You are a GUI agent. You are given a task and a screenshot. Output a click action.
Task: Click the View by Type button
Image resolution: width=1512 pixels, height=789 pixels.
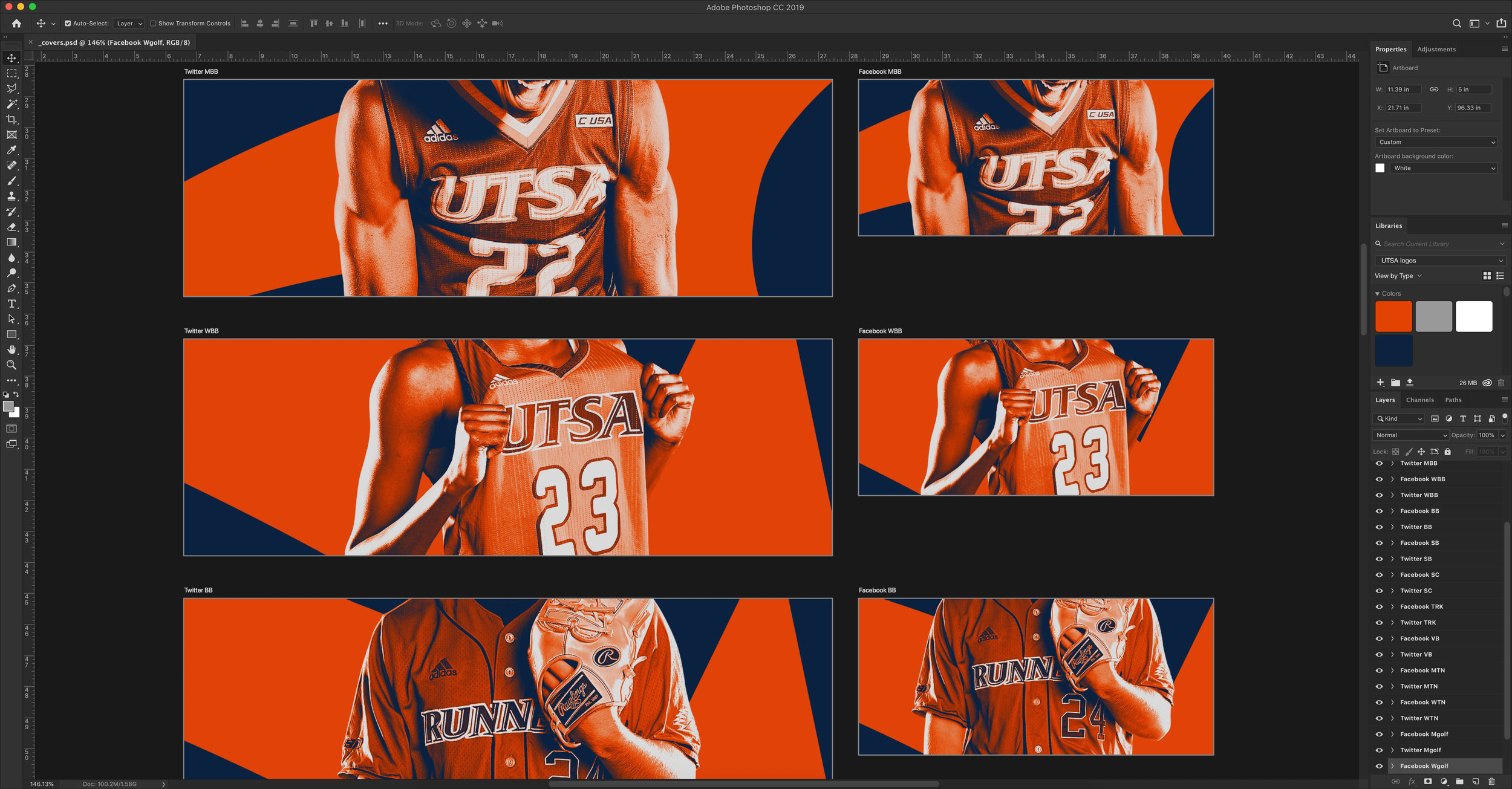[x=1398, y=276]
